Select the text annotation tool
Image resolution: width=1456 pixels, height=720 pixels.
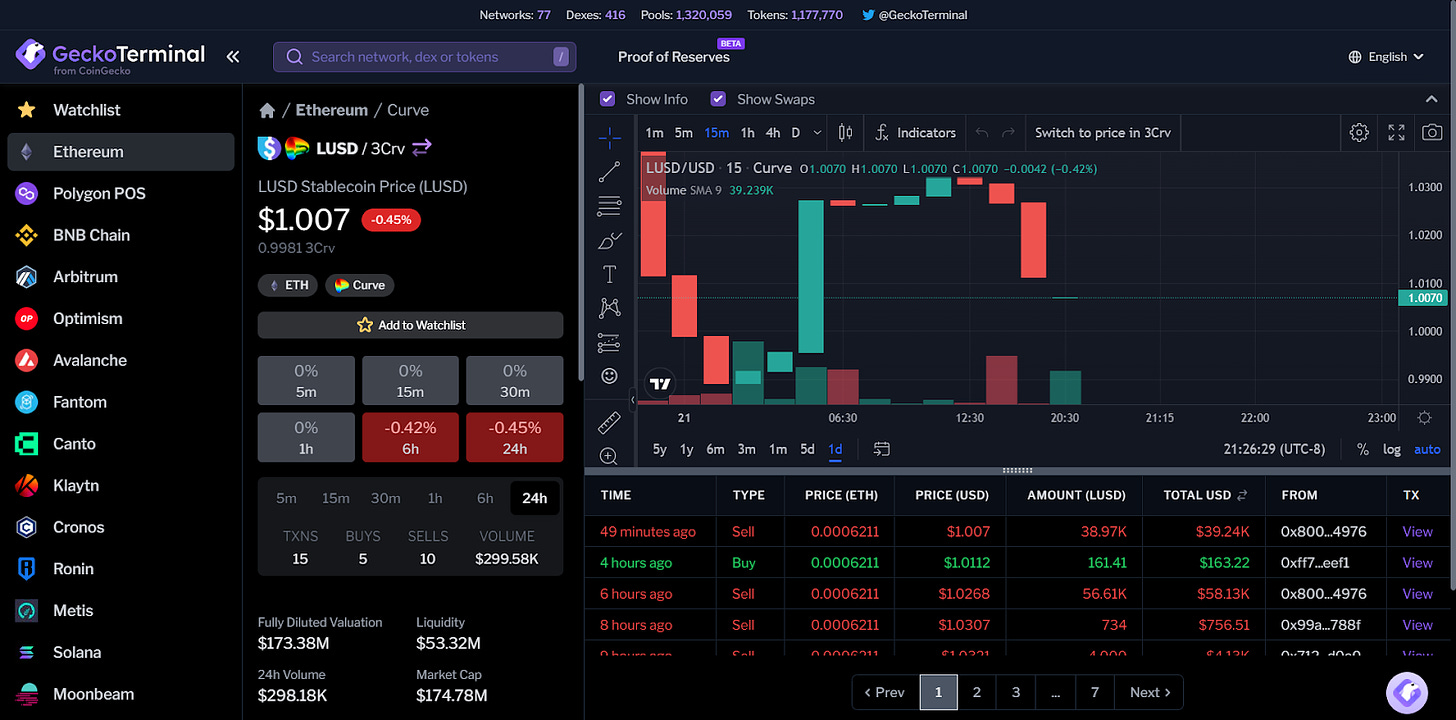(x=609, y=274)
